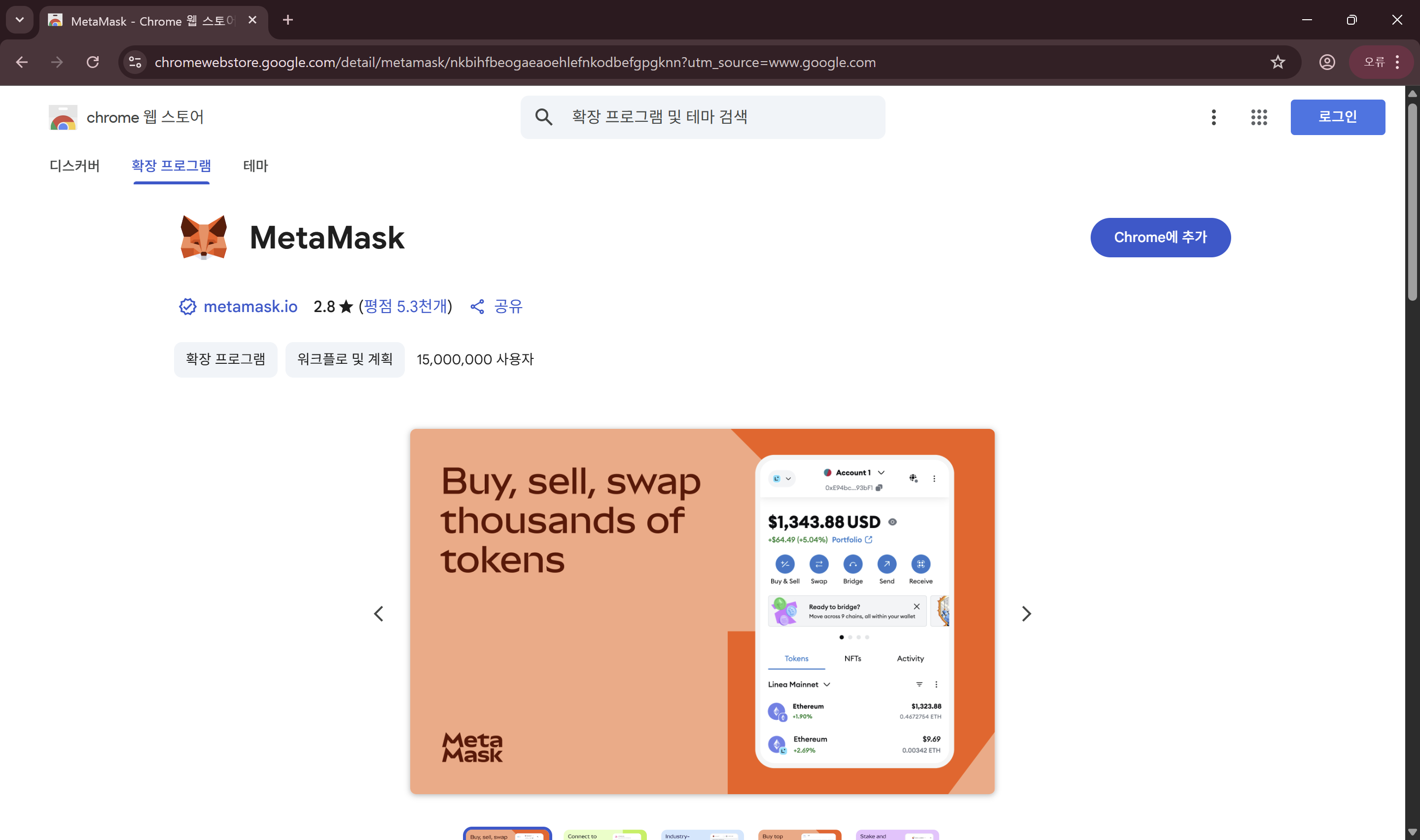The height and width of the screenshot is (840, 1420).
Task: Expand the tab search dropdown arrow
Action: [x=20, y=20]
